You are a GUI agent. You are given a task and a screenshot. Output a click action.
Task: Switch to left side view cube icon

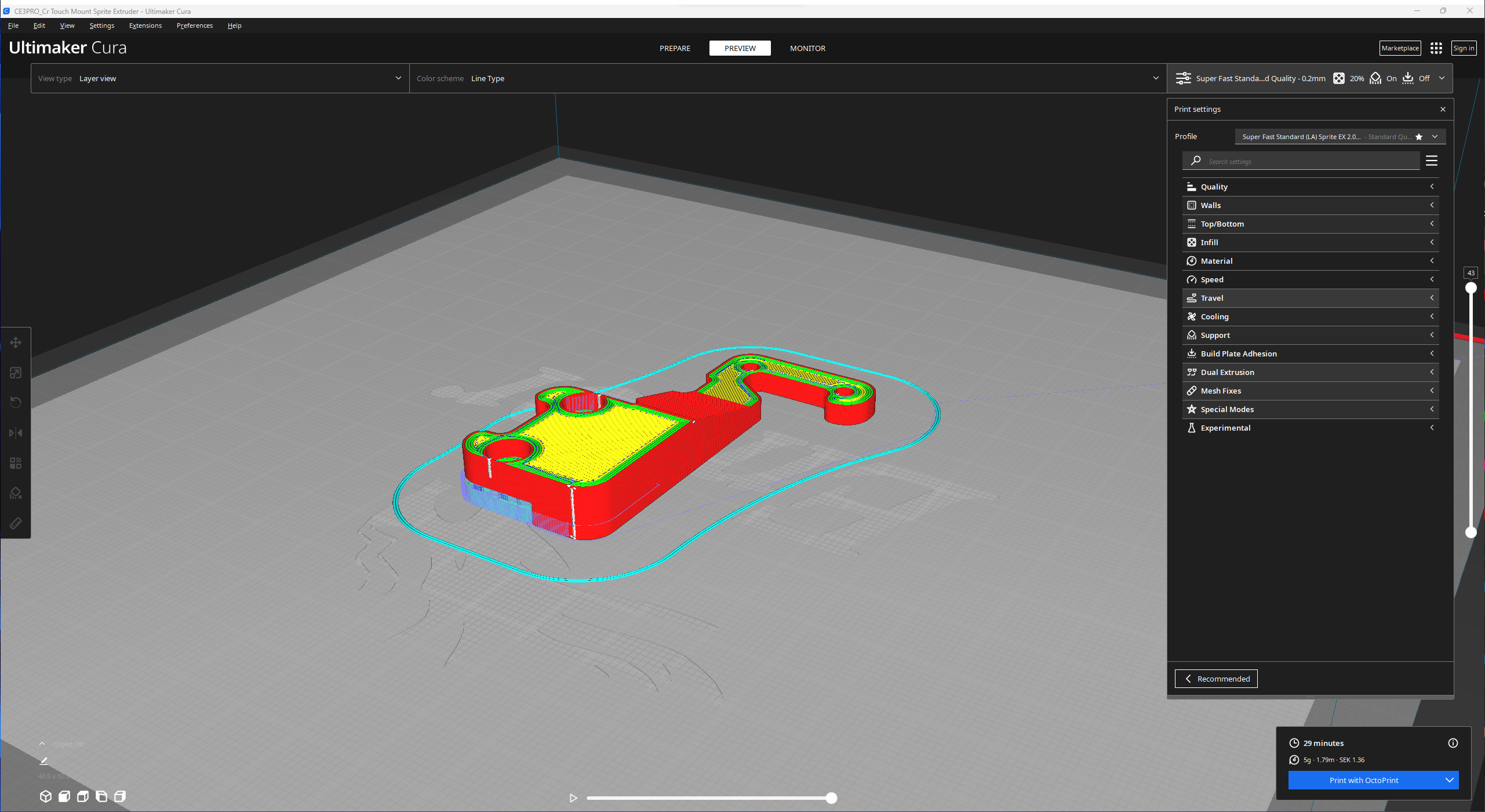coord(101,796)
